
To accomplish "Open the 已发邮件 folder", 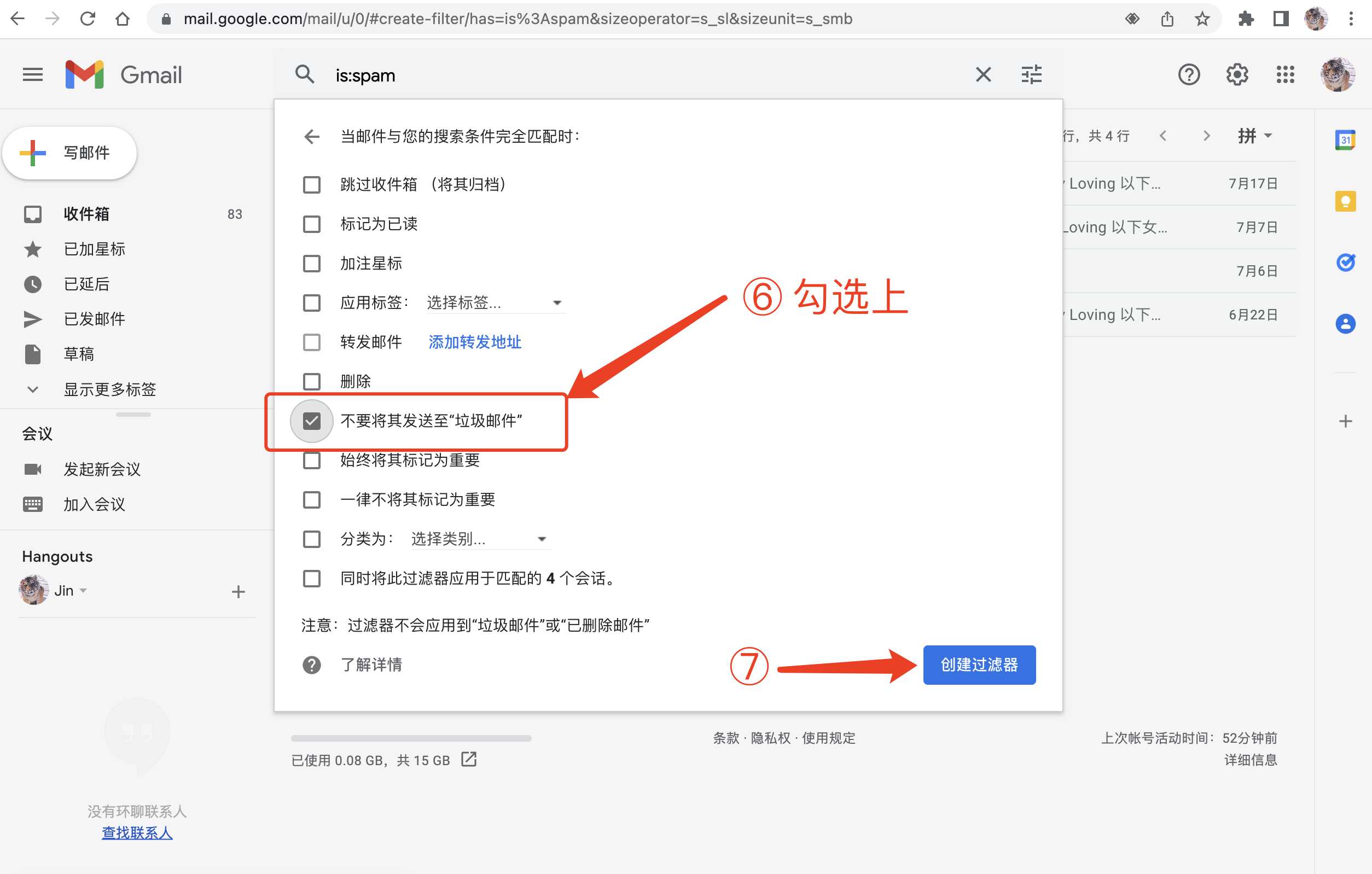I will [95, 319].
